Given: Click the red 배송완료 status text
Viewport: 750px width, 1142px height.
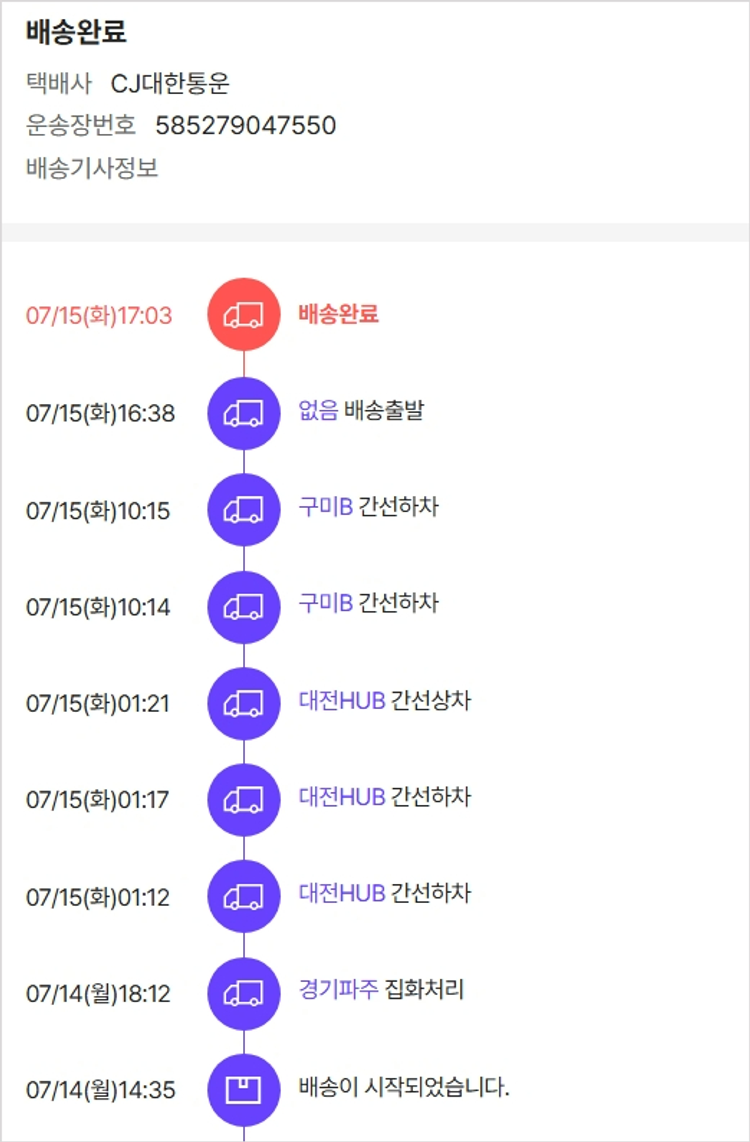Looking at the screenshot, I should 339,314.
